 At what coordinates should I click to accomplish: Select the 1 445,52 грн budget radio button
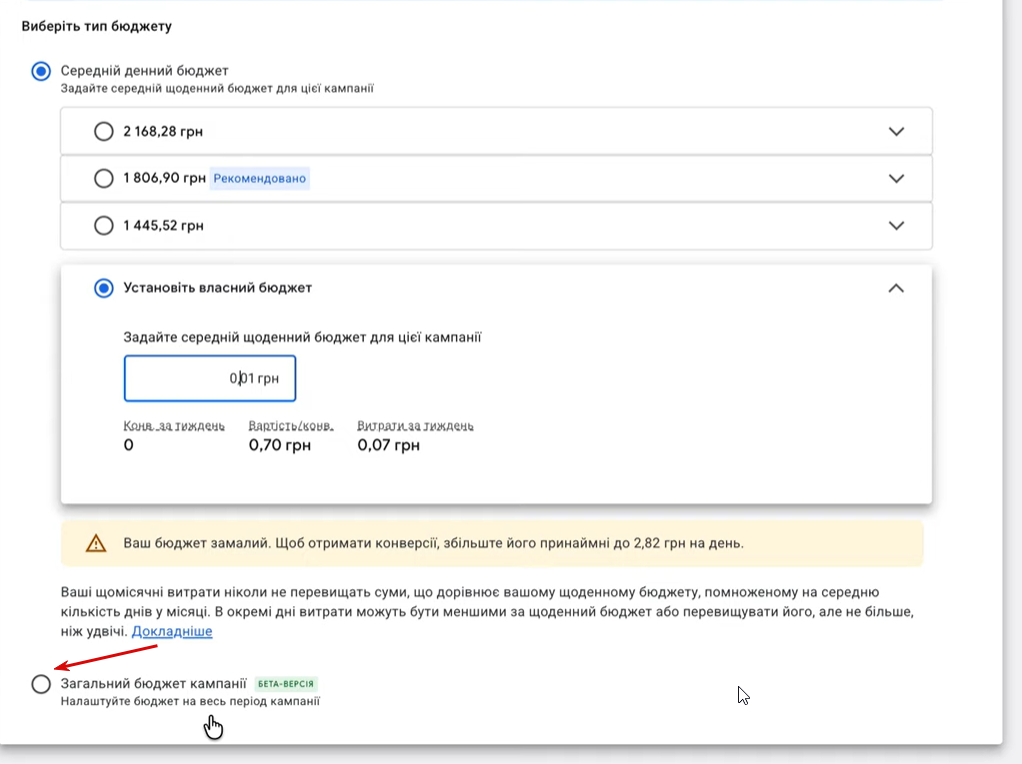pyautogui.click(x=104, y=226)
